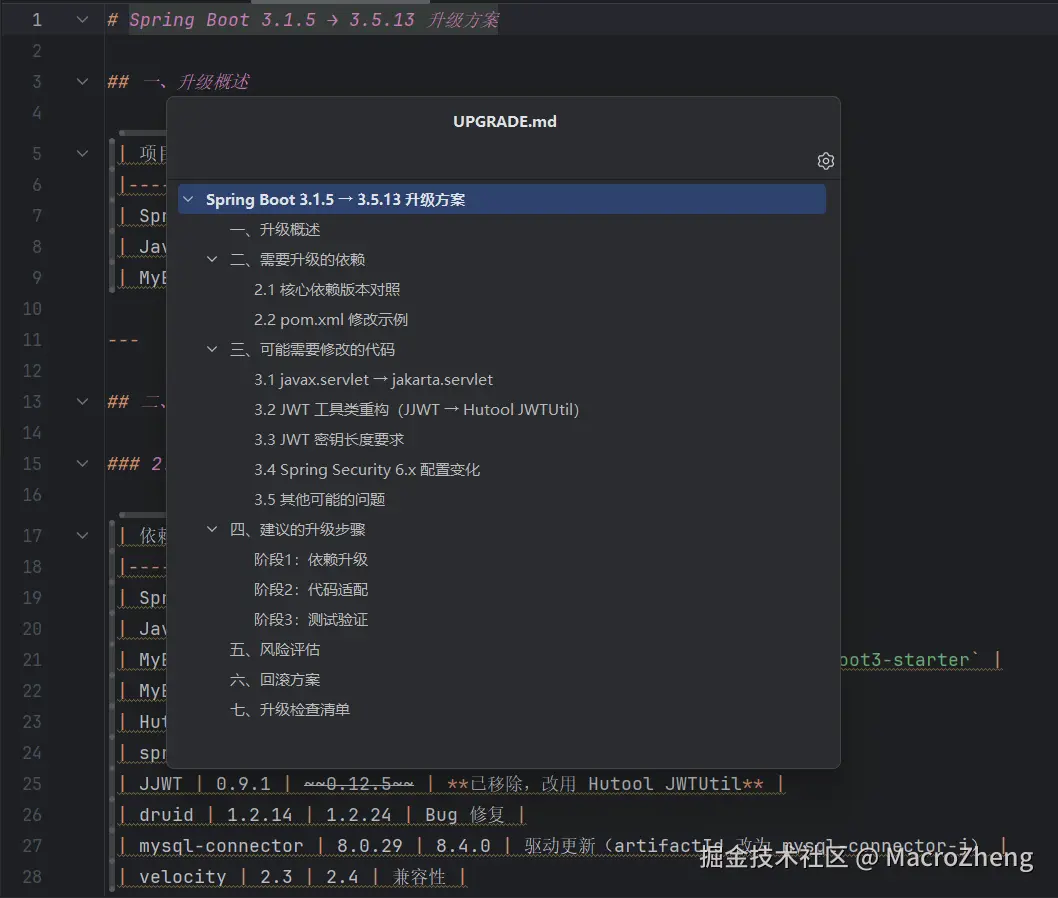Go to 3.1 javax.servlet → jakarta.servlet
This screenshot has width=1058, height=898.
click(x=373, y=380)
